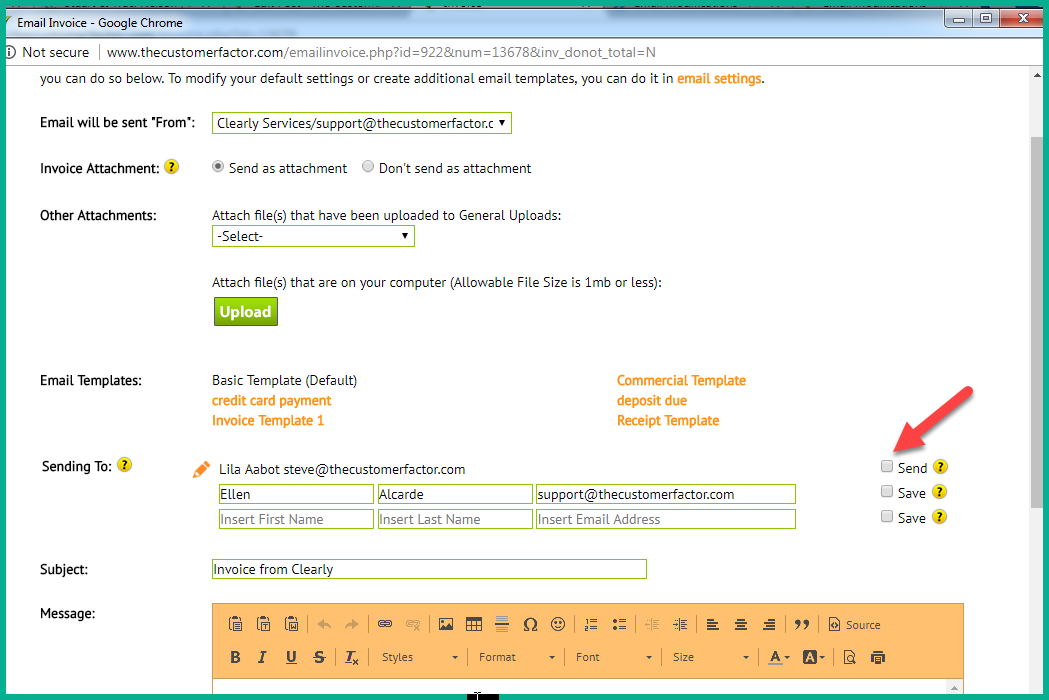Click the last name field containing Alcarde
The width and height of the screenshot is (1049, 700).
point(455,494)
